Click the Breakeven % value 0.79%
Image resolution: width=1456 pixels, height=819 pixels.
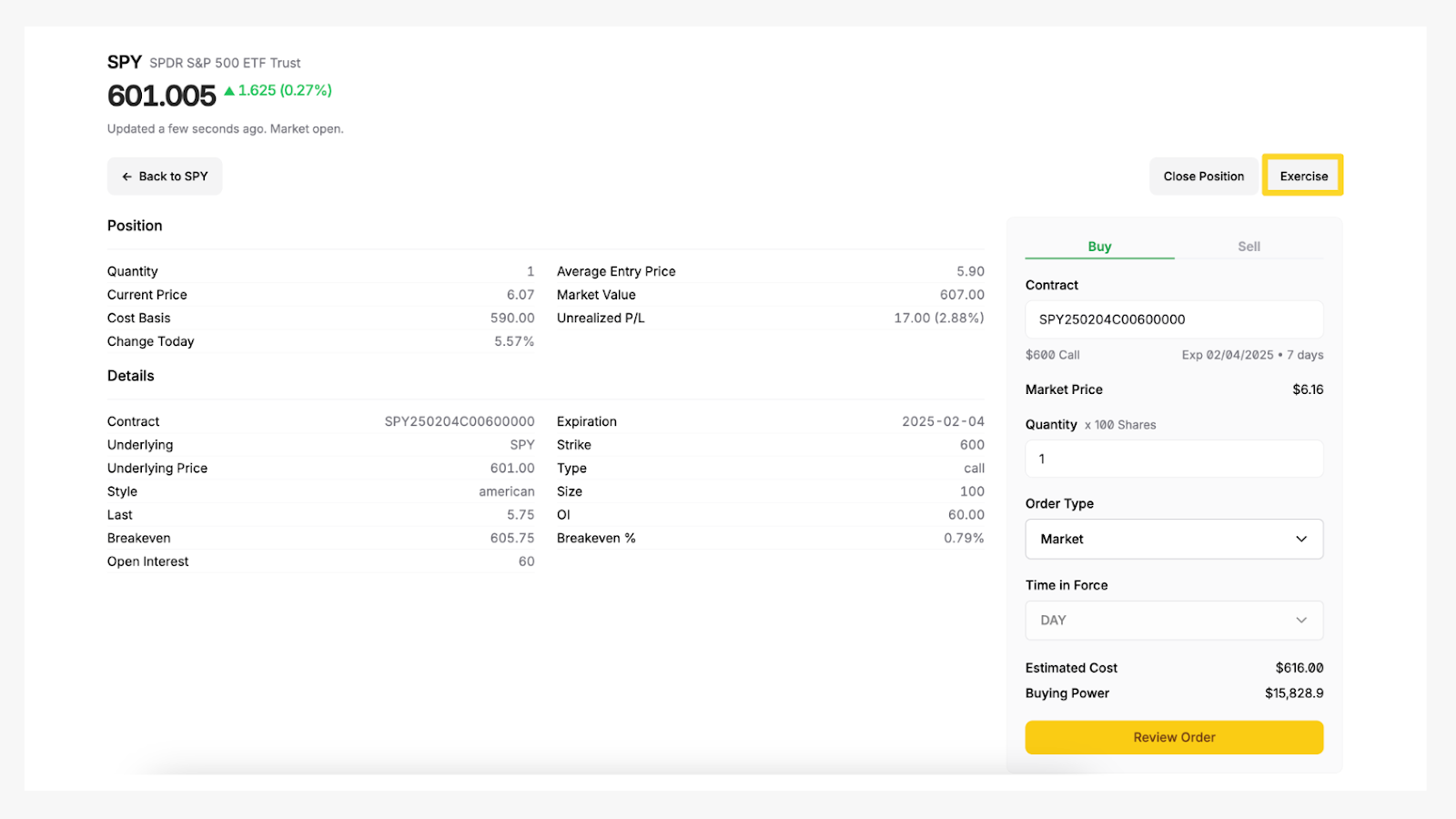tap(964, 538)
